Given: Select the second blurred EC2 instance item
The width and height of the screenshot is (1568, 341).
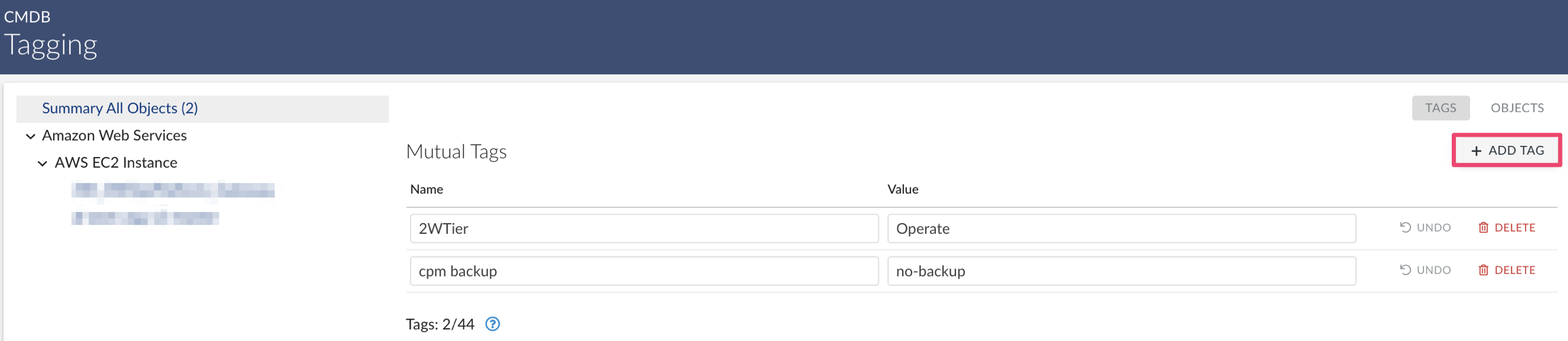Looking at the screenshot, I should click(145, 217).
